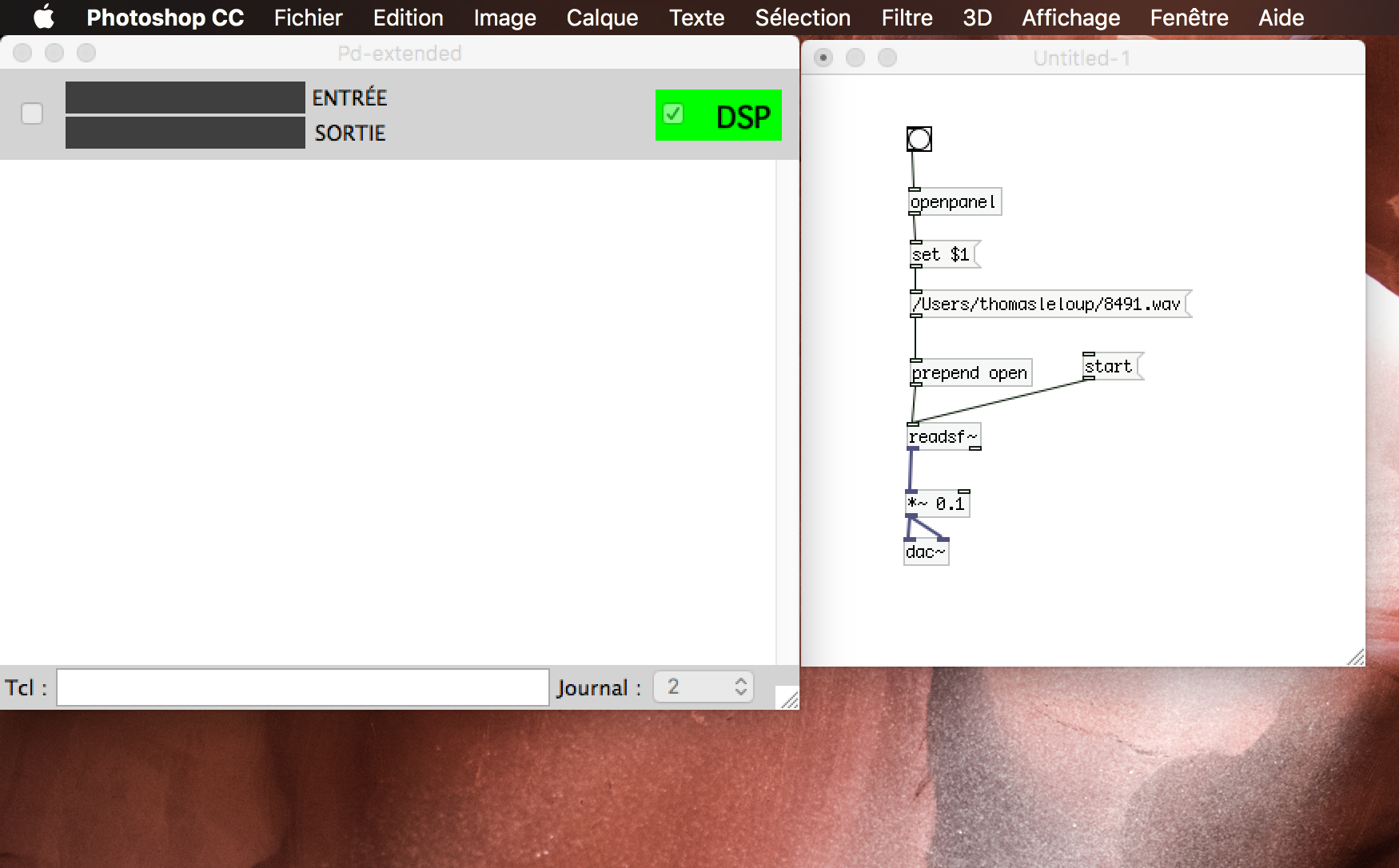Select the '*~ 0.1' multiplier object

point(937,504)
